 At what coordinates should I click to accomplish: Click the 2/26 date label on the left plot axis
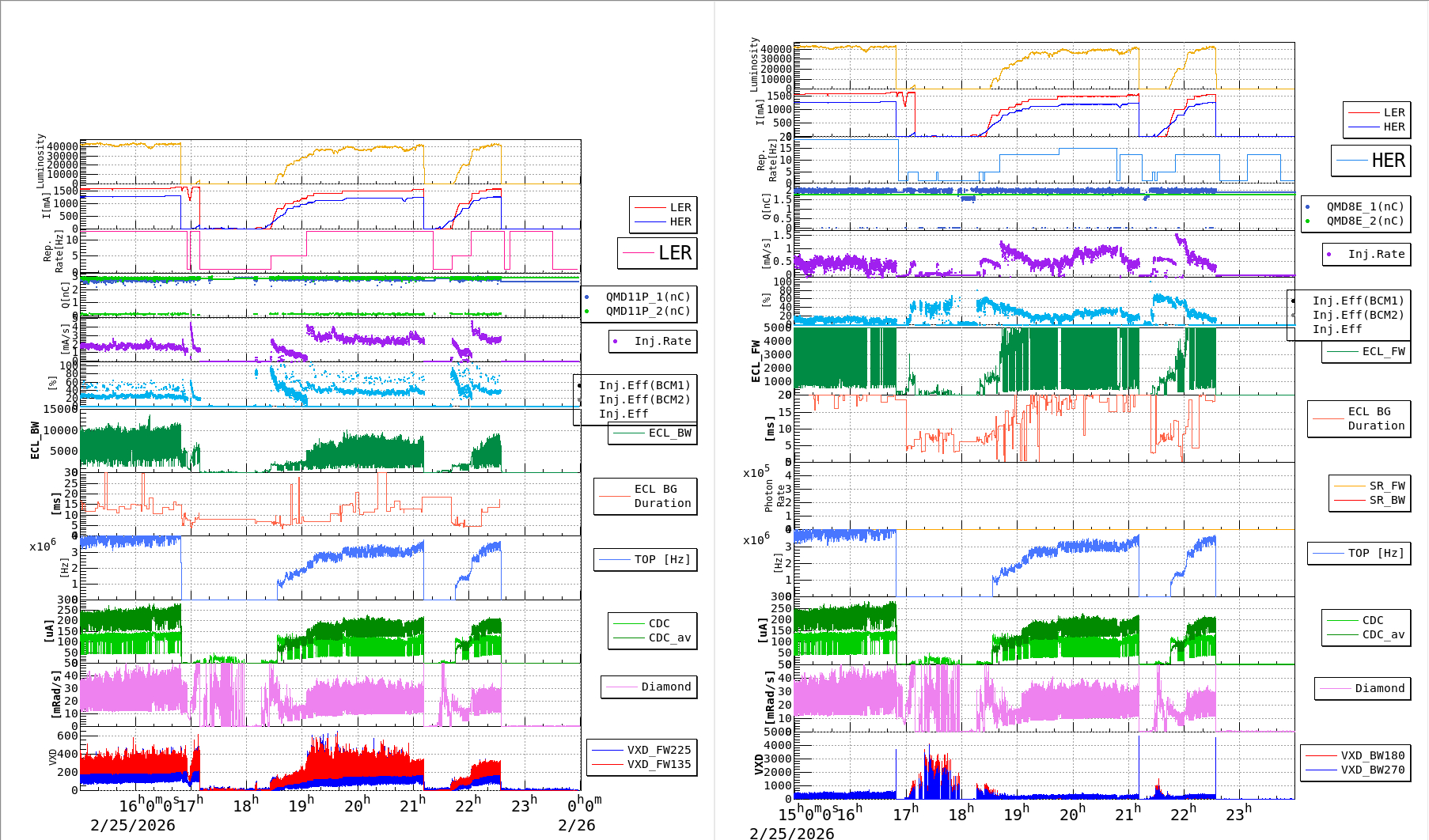click(576, 825)
